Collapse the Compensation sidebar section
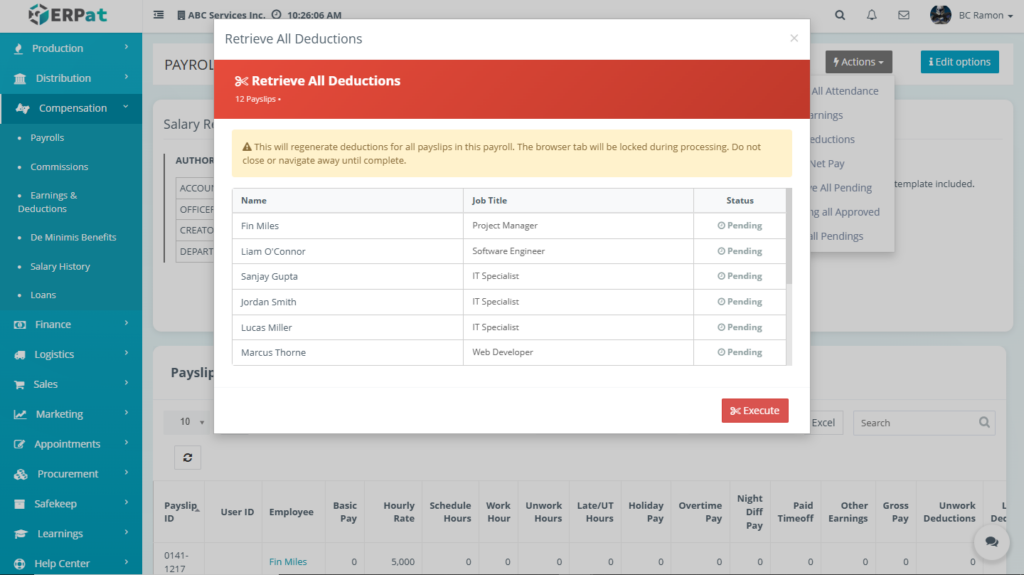Viewport: 1024px width, 575px height. (72, 108)
